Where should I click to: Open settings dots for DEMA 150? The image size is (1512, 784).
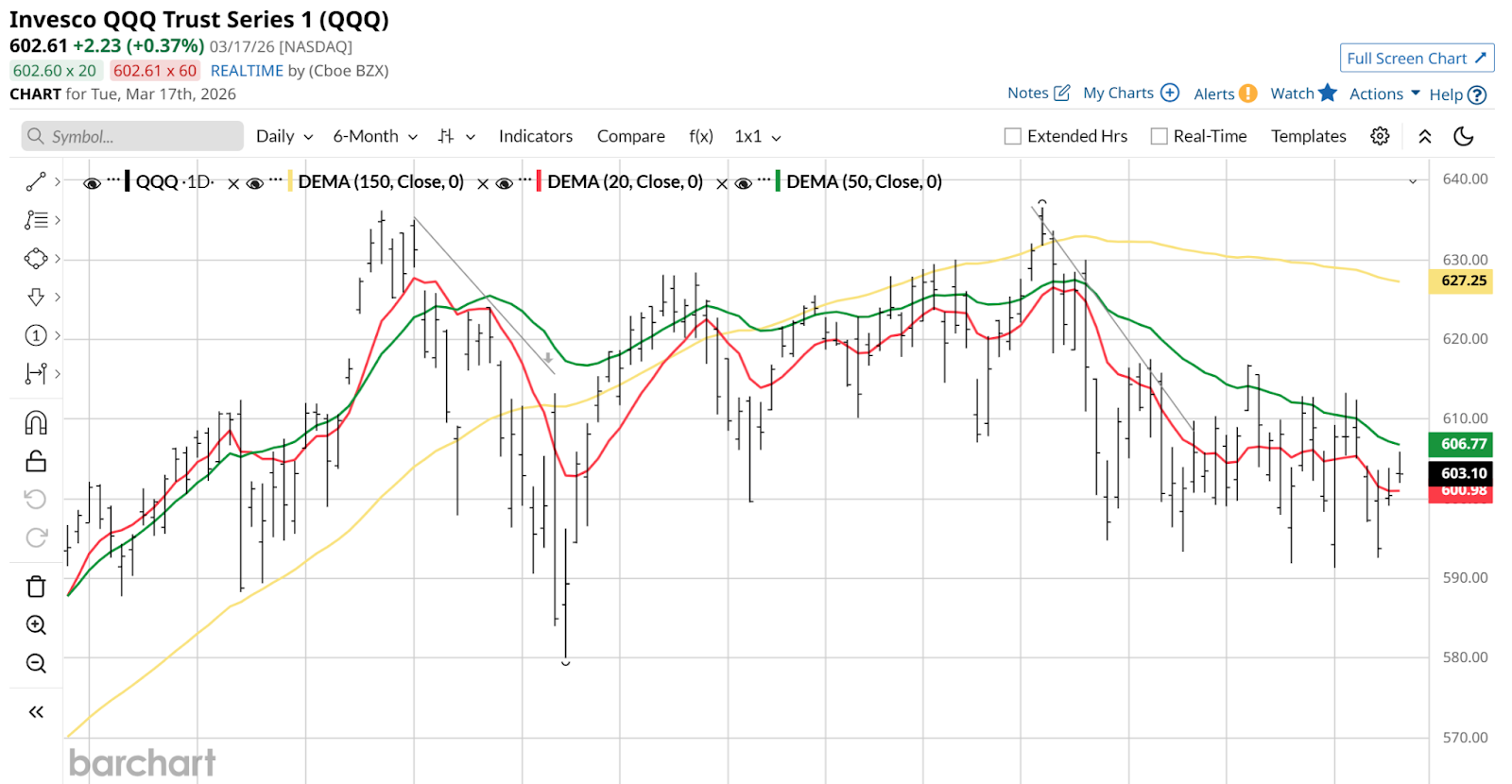(x=276, y=179)
